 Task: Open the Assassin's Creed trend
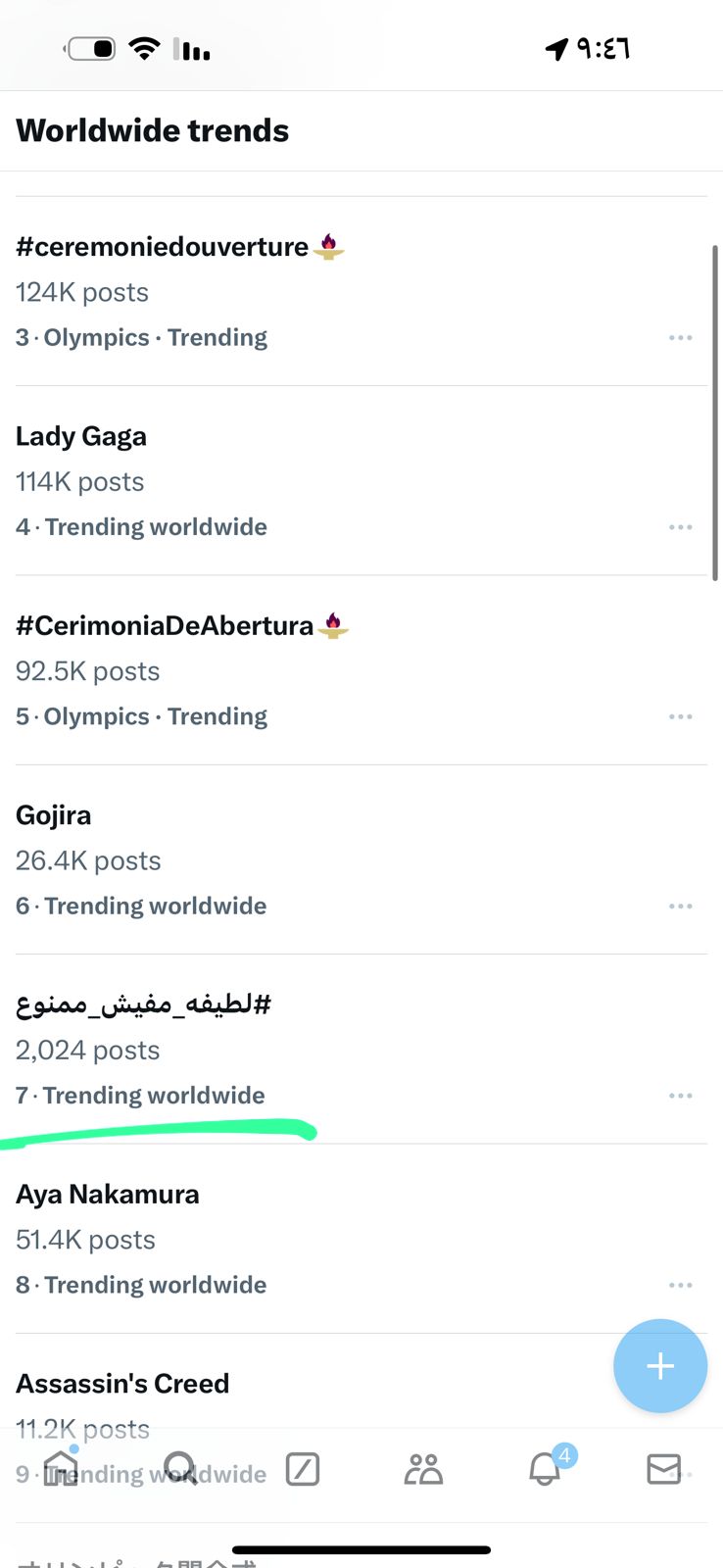click(x=122, y=1384)
